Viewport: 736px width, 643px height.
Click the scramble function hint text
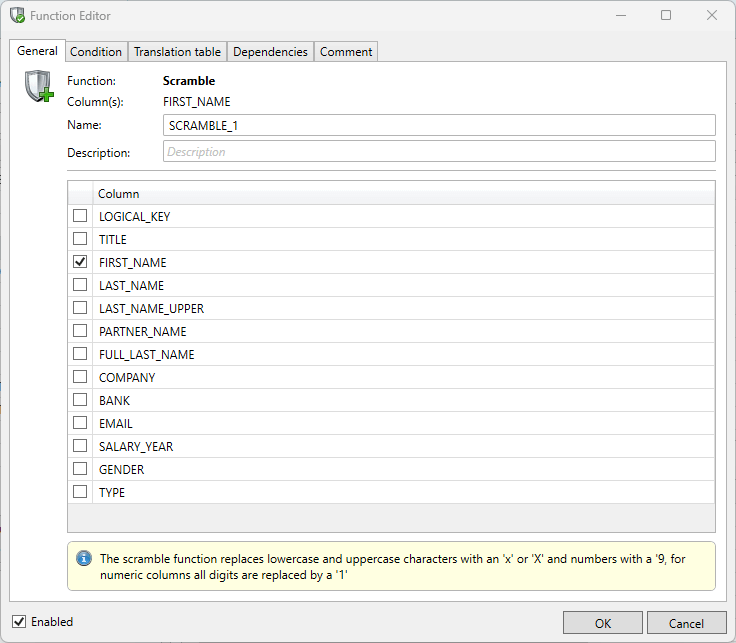click(x=392, y=566)
